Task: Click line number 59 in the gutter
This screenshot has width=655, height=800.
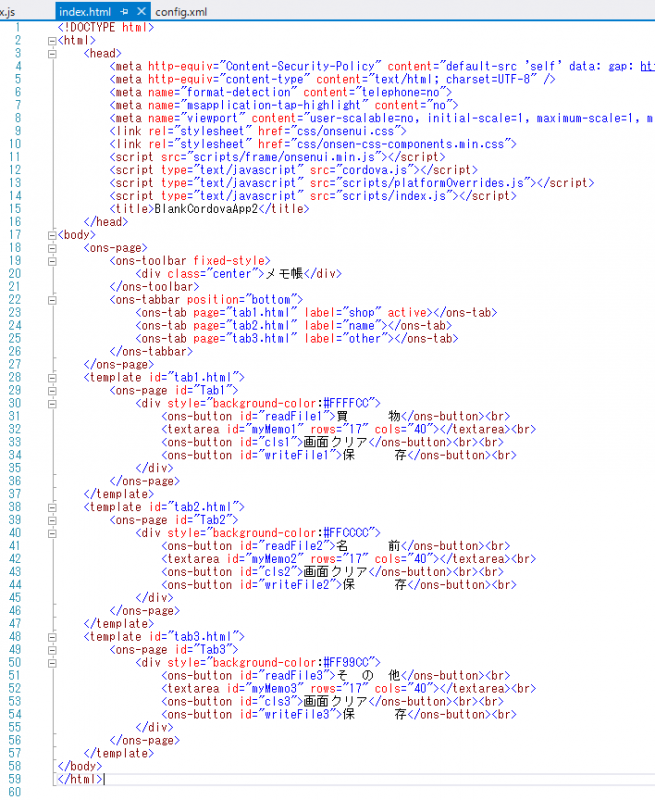Action: [16, 778]
